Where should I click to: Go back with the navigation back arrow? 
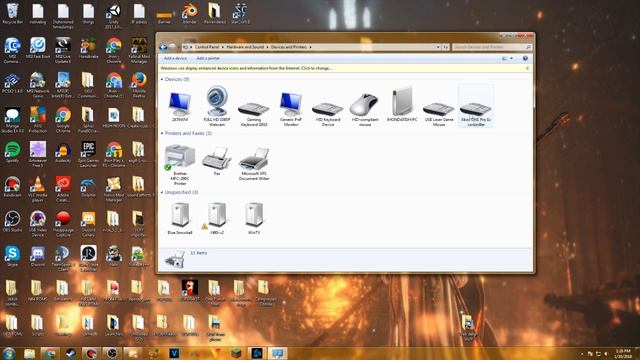[163, 47]
